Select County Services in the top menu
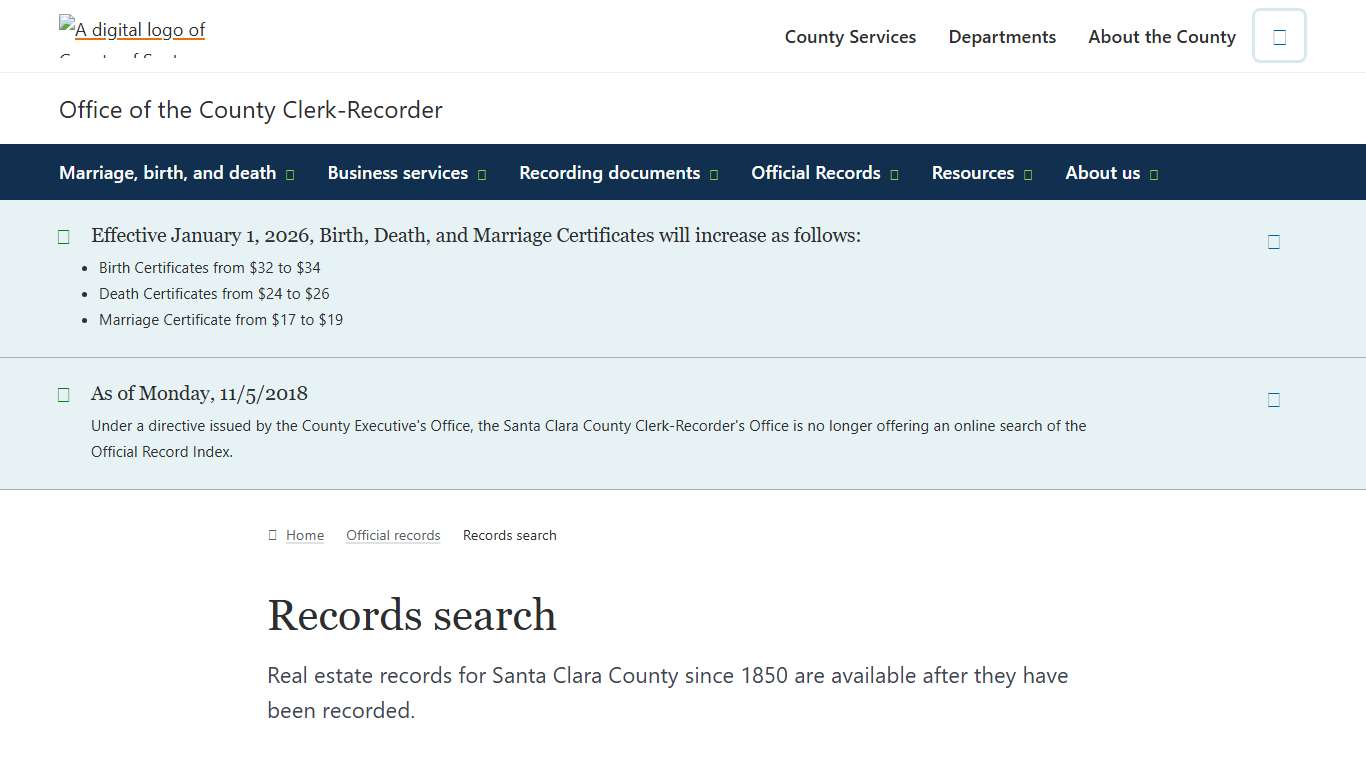Screen dimensions: 1366x768 850,36
